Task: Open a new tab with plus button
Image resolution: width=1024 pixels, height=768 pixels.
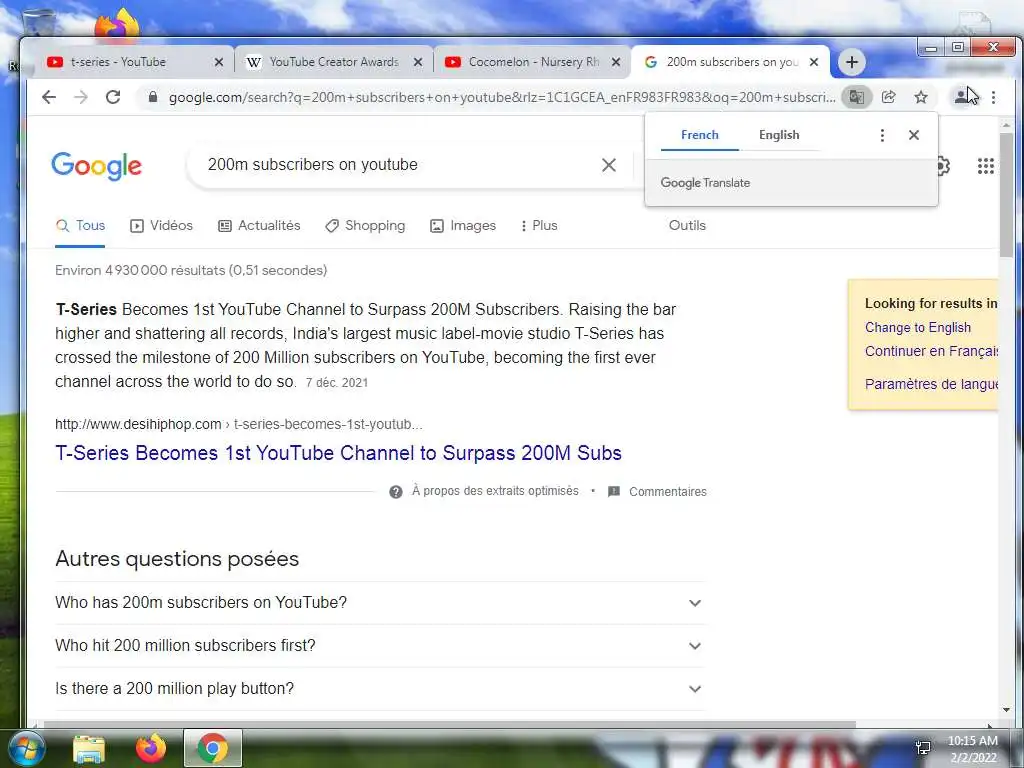Action: (851, 62)
